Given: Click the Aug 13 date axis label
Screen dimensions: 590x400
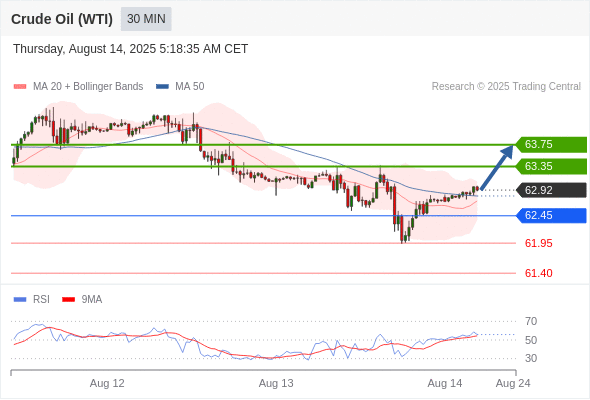Looking at the screenshot, I should point(276,383).
